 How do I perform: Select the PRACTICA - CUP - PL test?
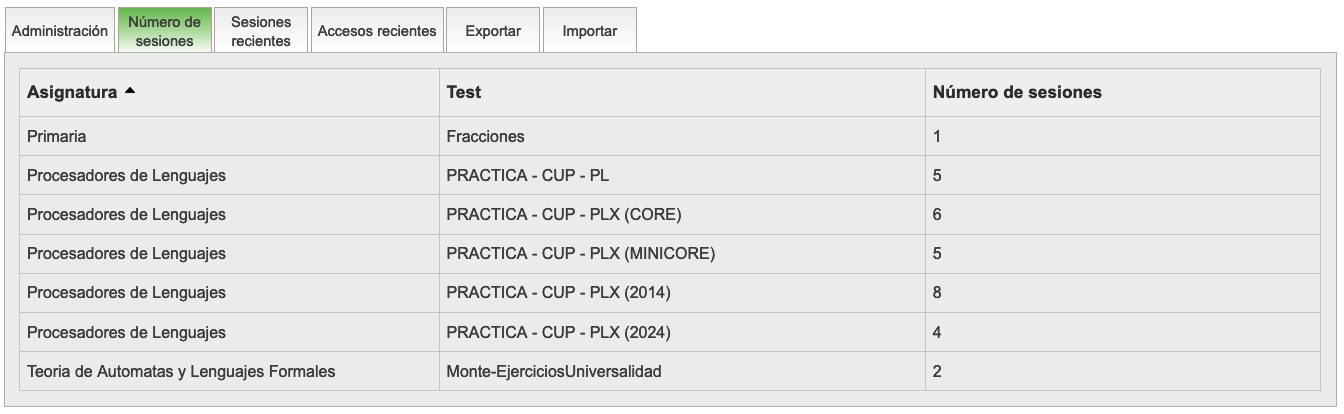[x=527, y=175]
